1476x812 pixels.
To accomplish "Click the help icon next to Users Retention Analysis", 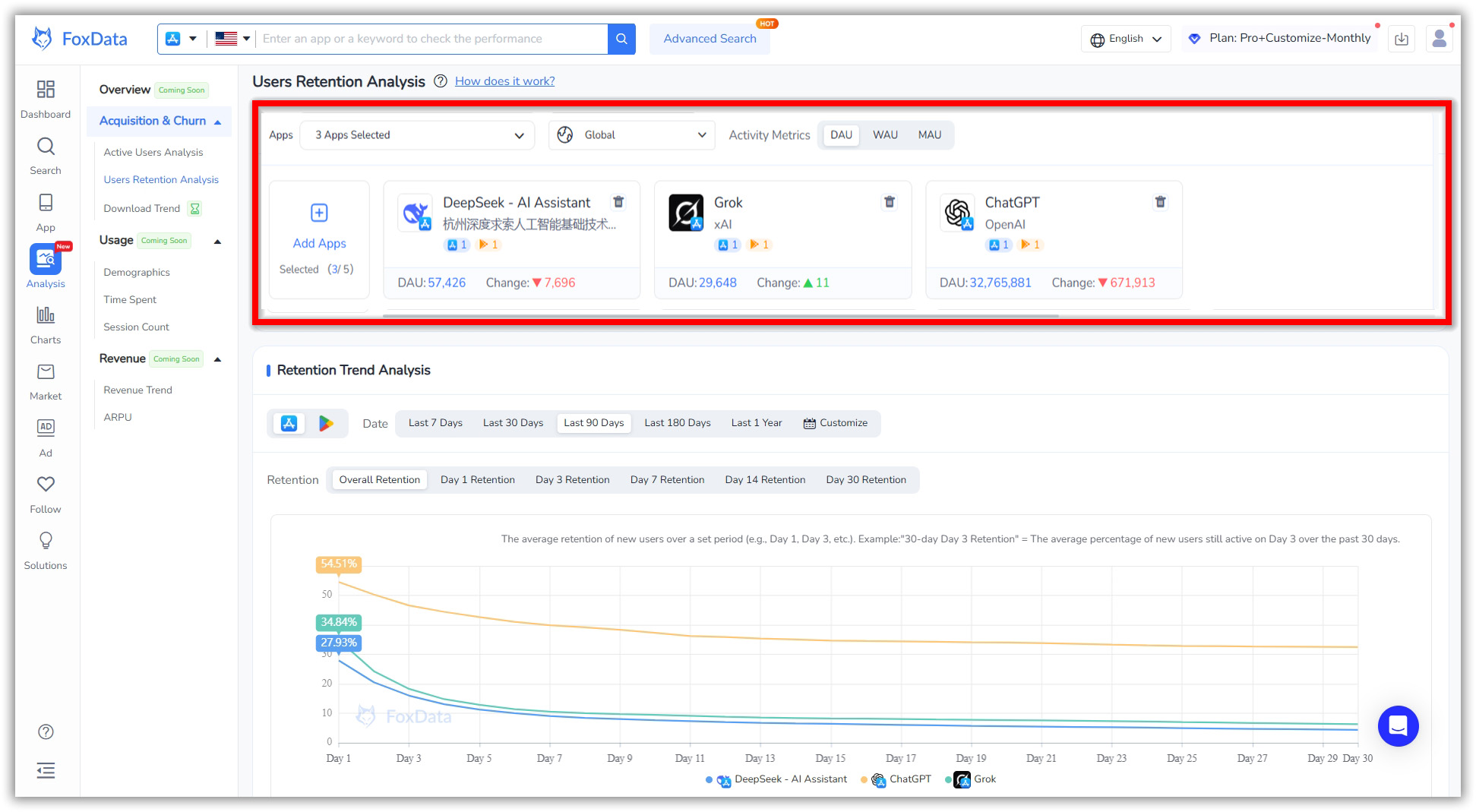I will [x=440, y=81].
